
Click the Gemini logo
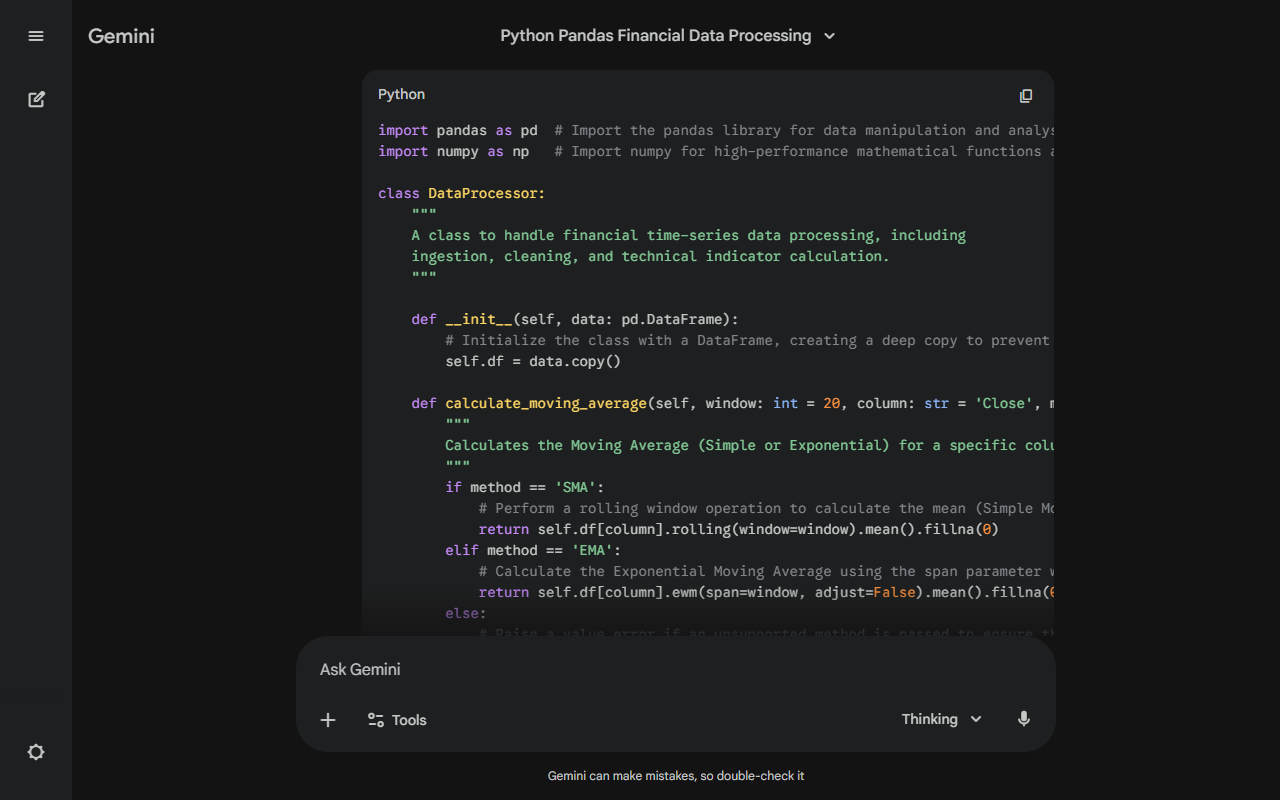(121, 36)
